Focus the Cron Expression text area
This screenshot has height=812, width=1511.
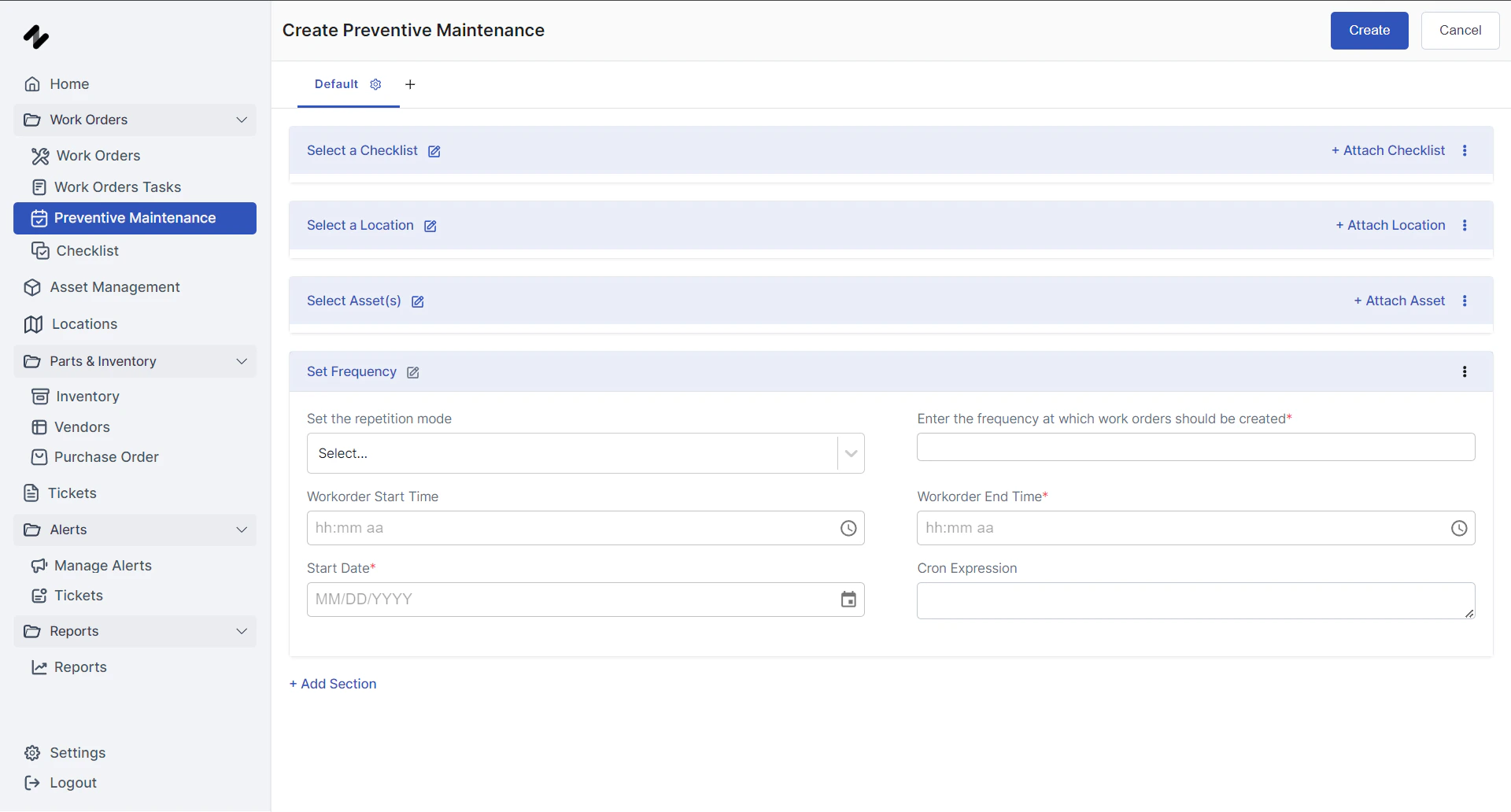1195,600
